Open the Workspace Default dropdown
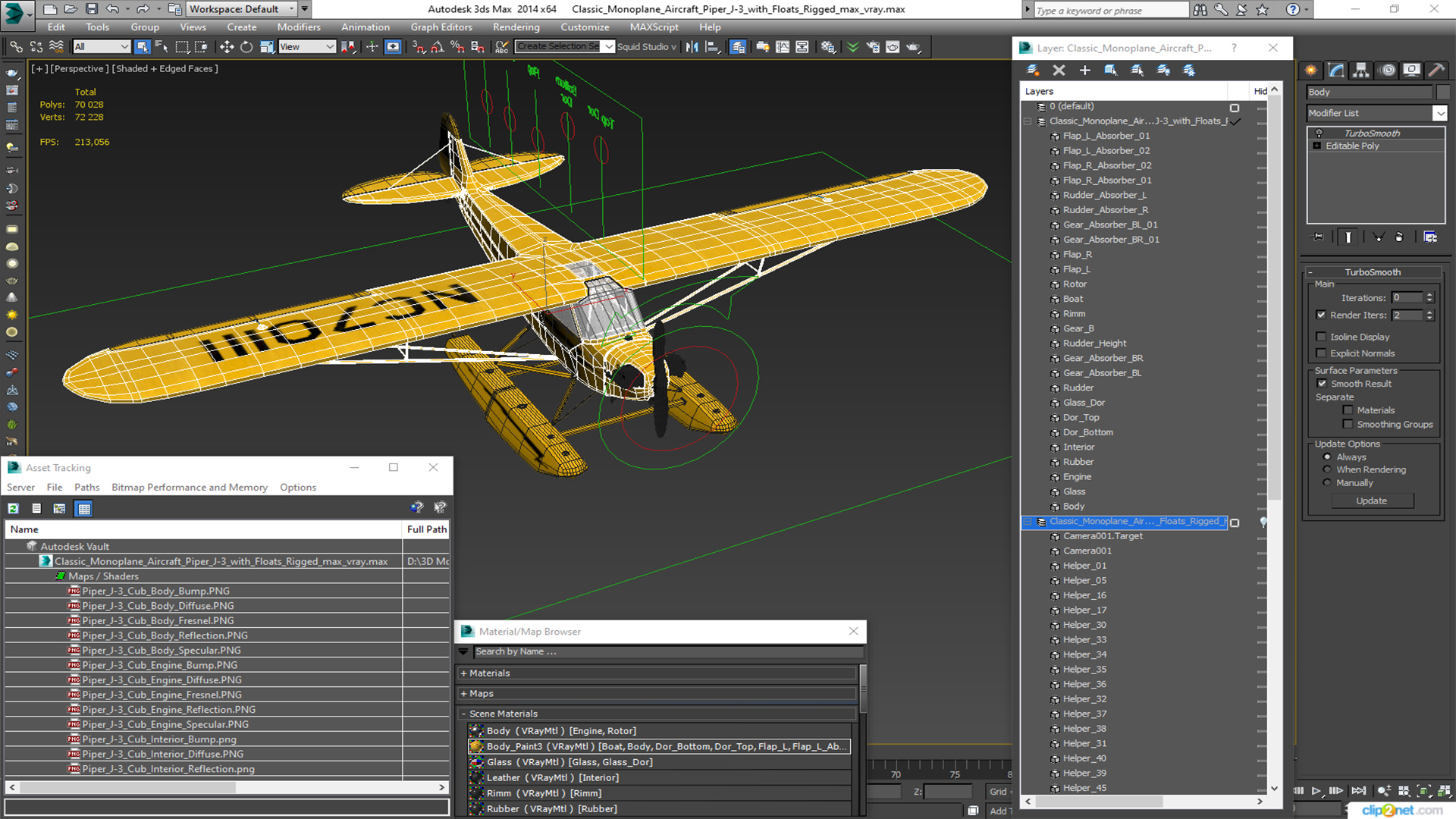1456x819 pixels. pos(241,9)
